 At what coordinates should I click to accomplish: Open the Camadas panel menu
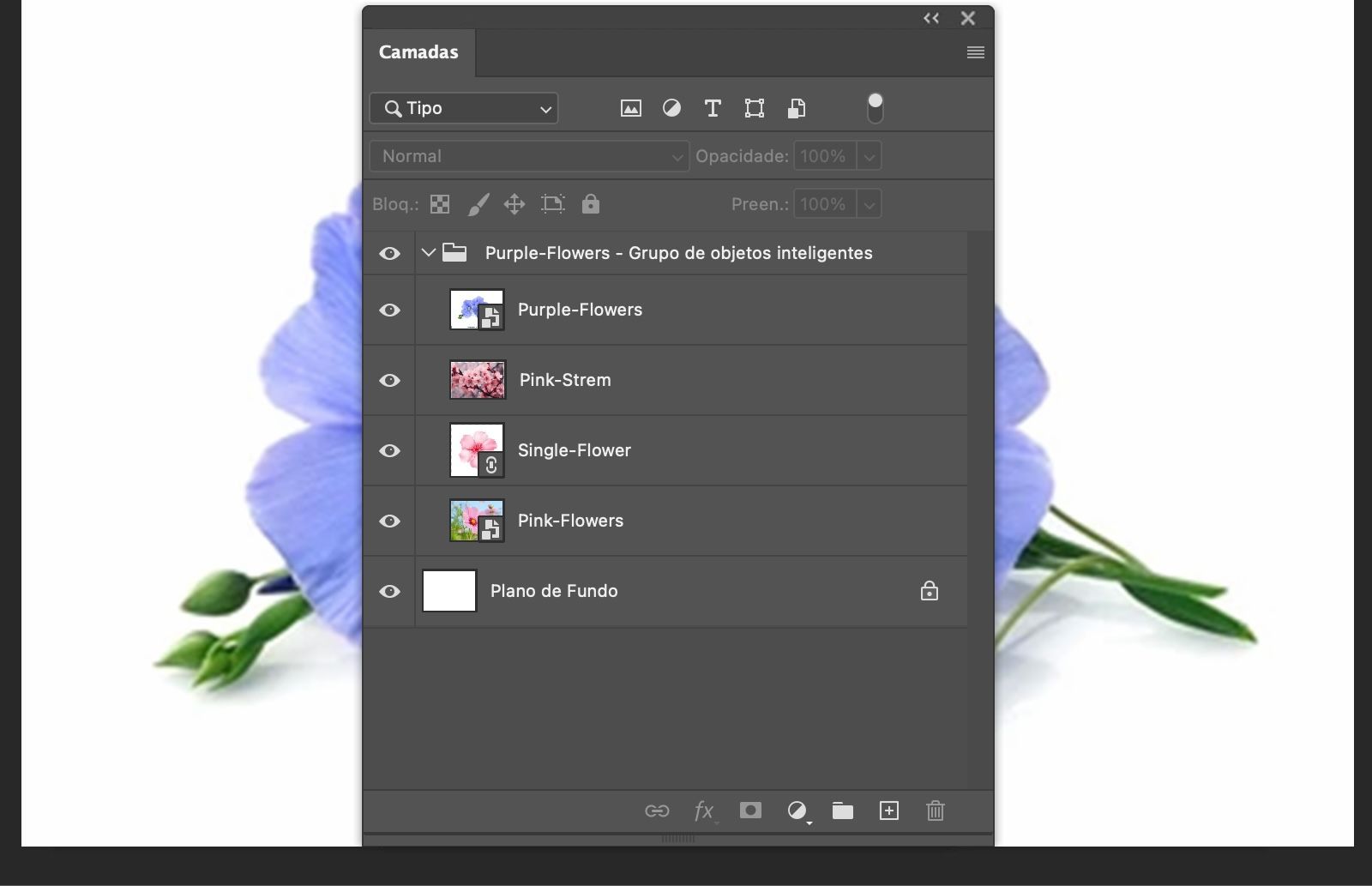975,52
